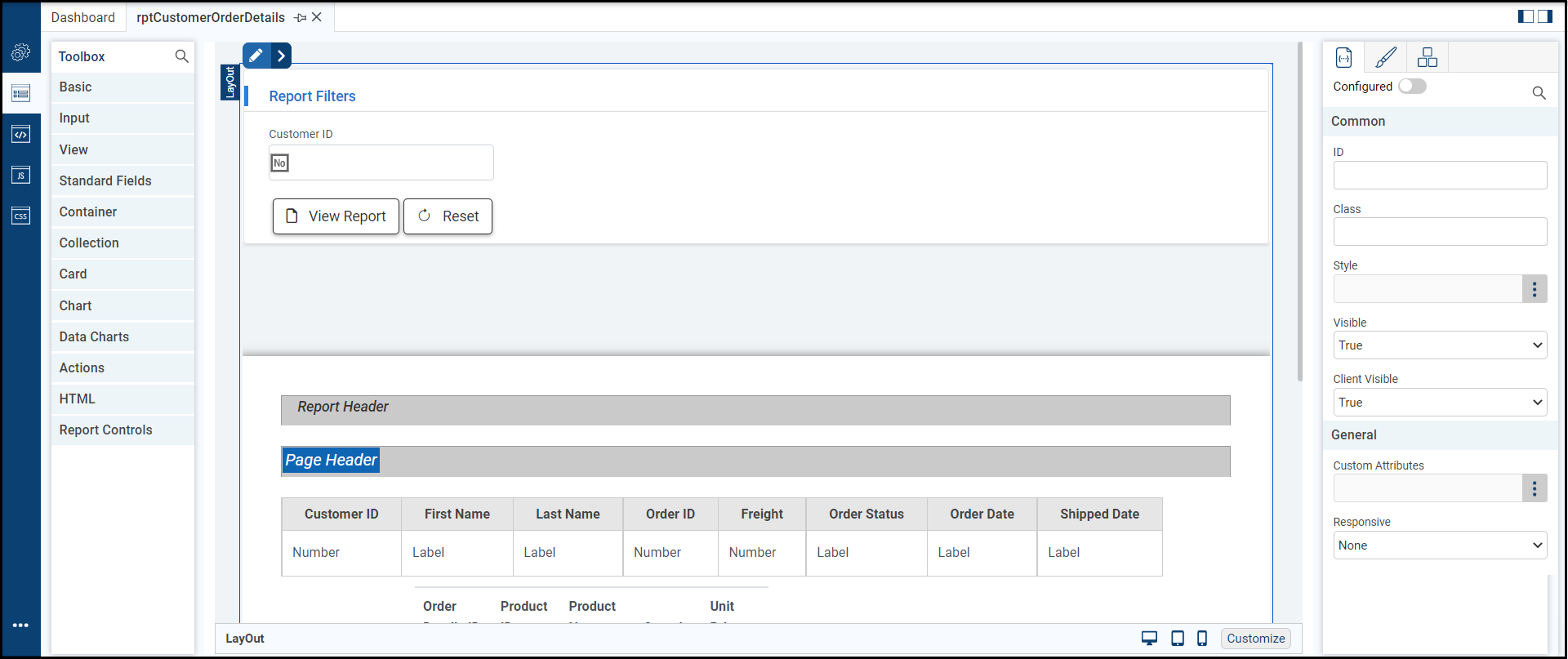The height and width of the screenshot is (659, 1568).
Task: Pin the rptCustomerOrderDetails tab
Action: (x=301, y=18)
